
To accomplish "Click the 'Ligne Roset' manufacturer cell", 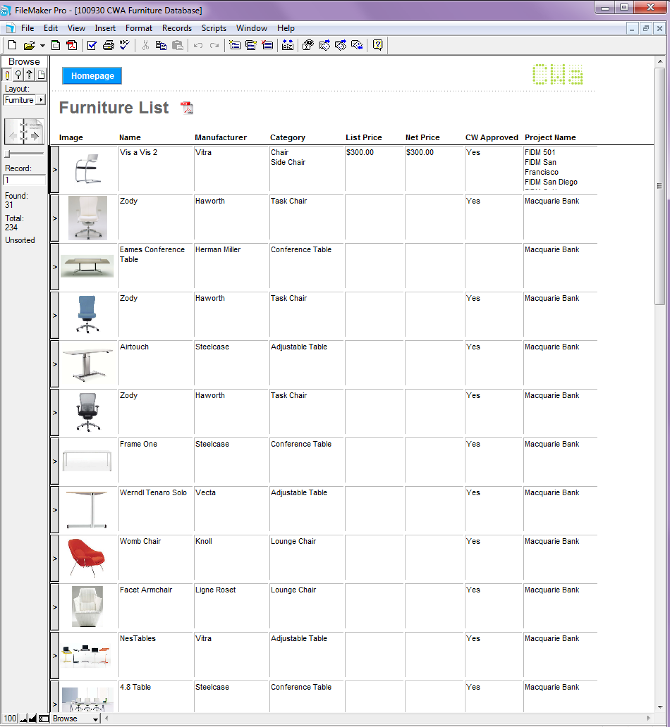I will tap(231, 607).
